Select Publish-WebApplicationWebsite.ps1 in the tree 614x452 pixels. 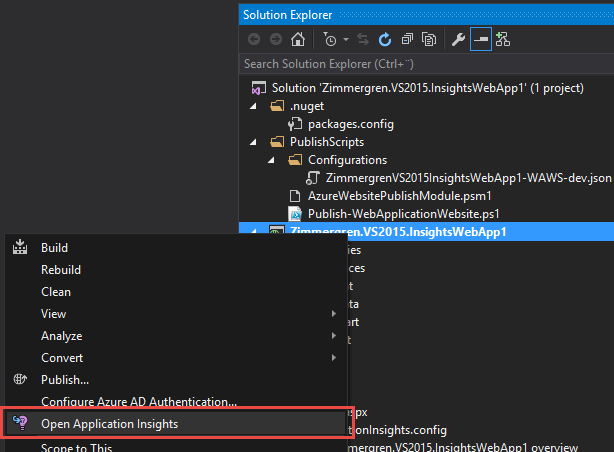(x=405, y=214)
